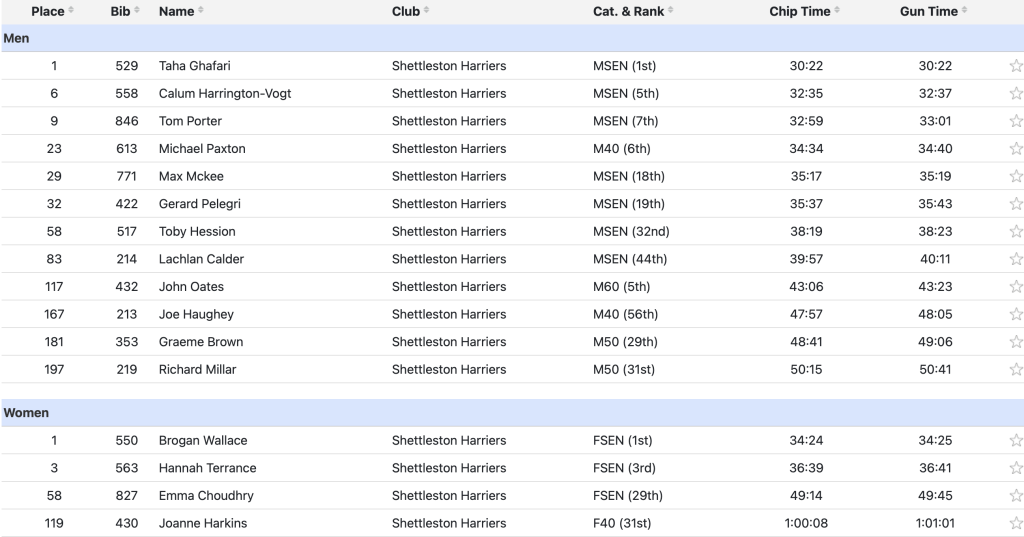Image resolution: width=1024 pixels, height=537 pixels.
Task: Star Richard Millar's result
Action: (x=1016, y=369)
